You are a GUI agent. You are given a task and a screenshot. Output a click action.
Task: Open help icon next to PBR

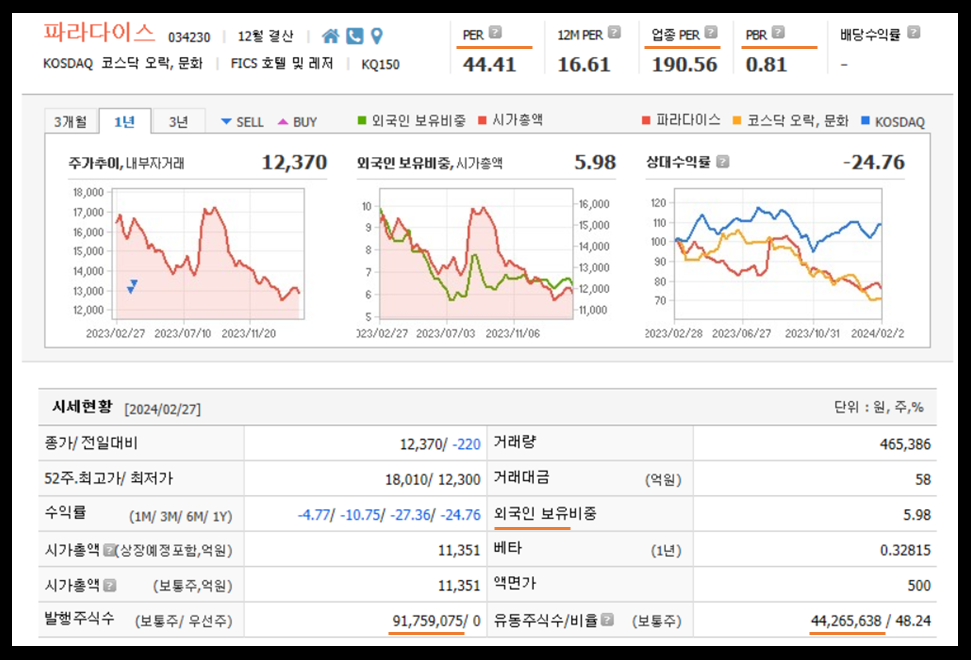pos(778,32)
